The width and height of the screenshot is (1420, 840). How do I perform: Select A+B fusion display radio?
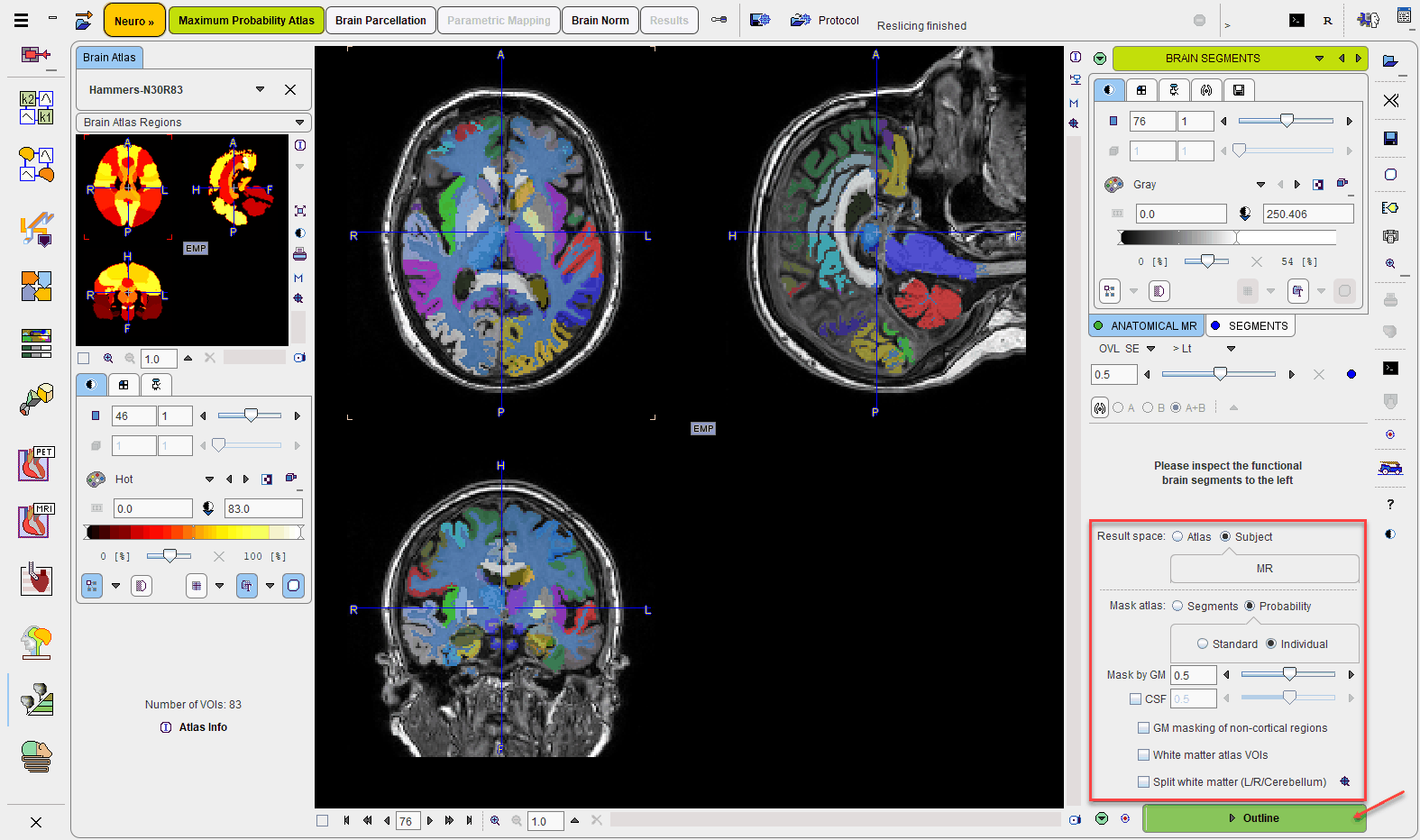pyautogui.click(x=1176, y=407)
